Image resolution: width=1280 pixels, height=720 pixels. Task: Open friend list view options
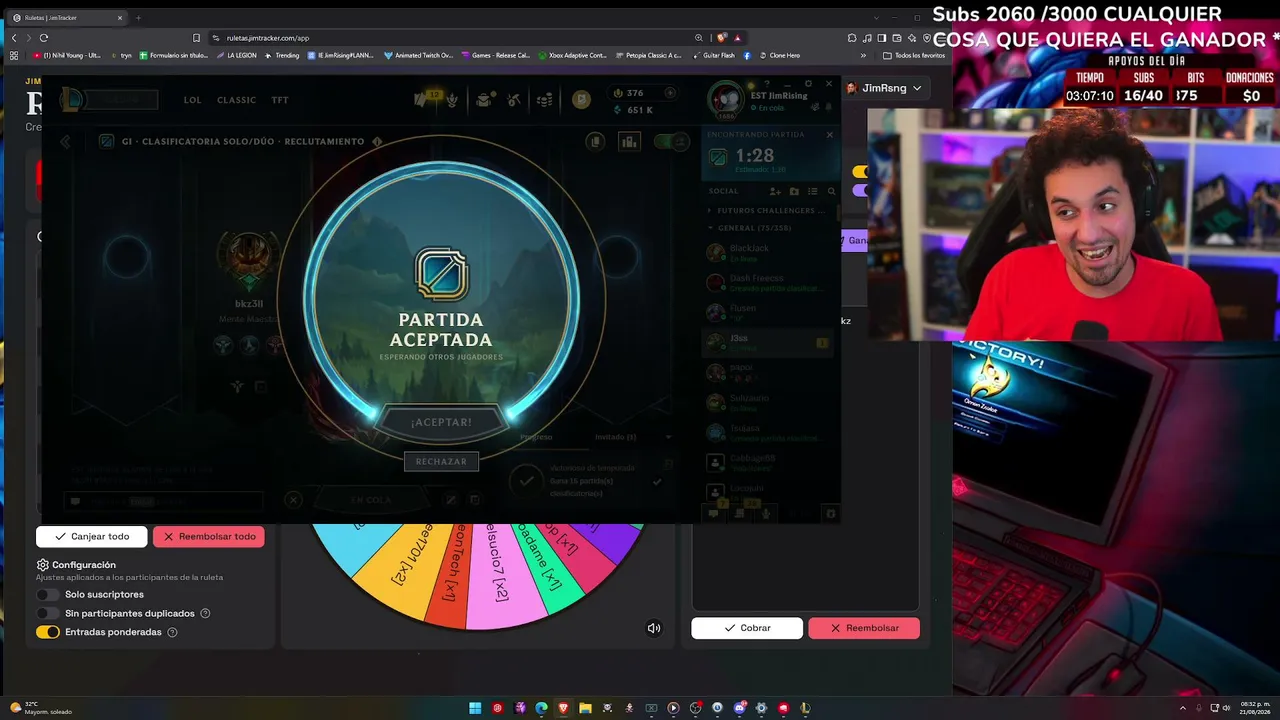coord(813,191)
